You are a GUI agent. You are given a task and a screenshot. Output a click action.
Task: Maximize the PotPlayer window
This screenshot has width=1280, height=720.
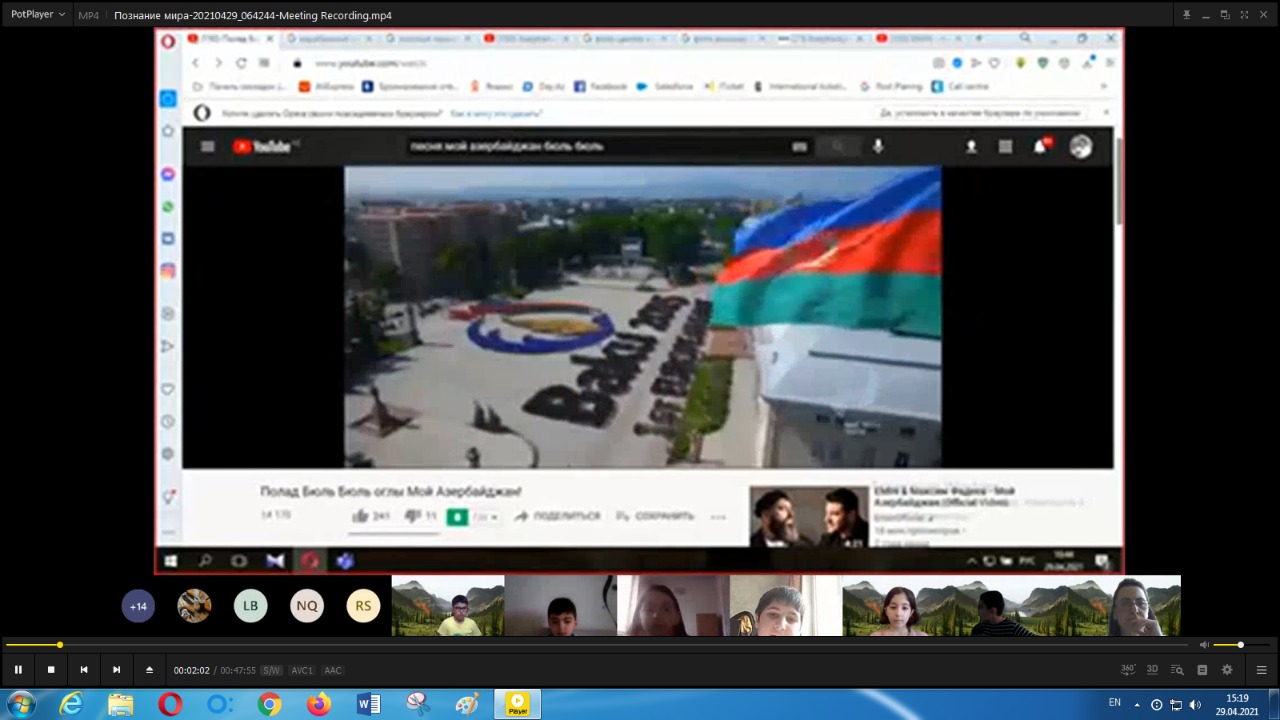pyautogui.click(x=1225, y=15)
